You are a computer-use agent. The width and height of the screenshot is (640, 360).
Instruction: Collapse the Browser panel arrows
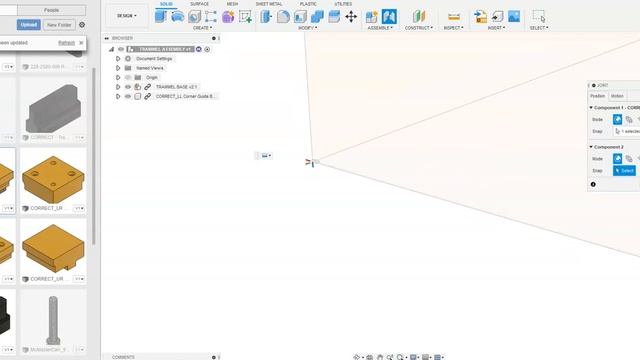pyautogui.click(x=107, y=38)
